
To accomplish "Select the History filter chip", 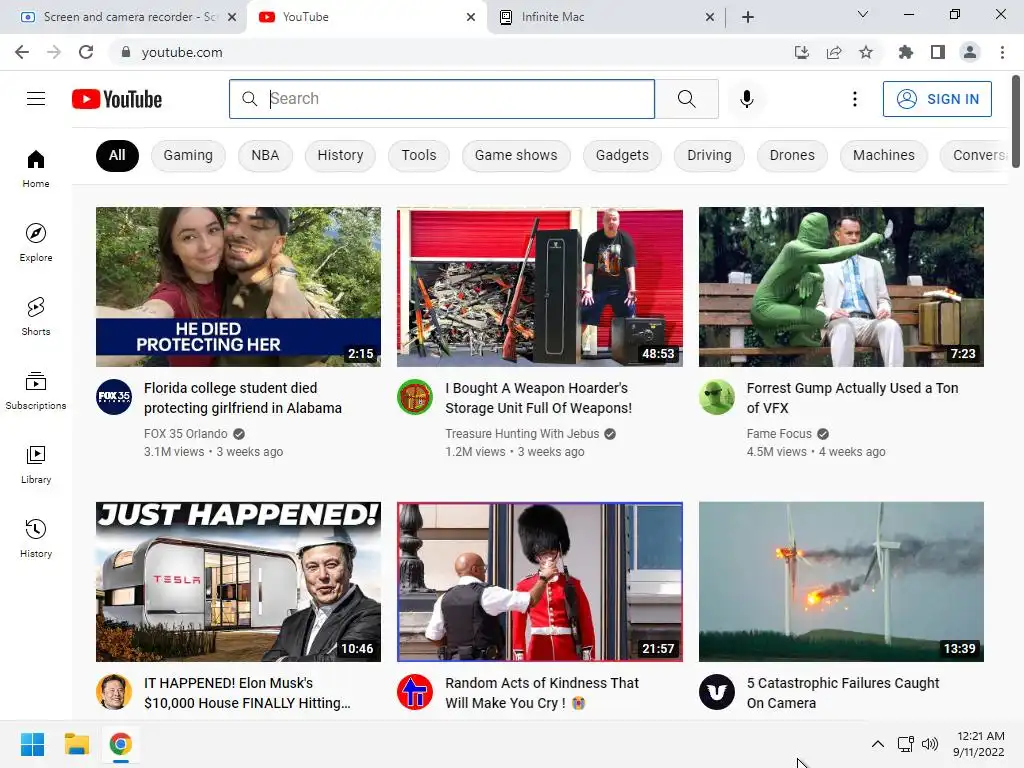I will click(x=340, y=155).
